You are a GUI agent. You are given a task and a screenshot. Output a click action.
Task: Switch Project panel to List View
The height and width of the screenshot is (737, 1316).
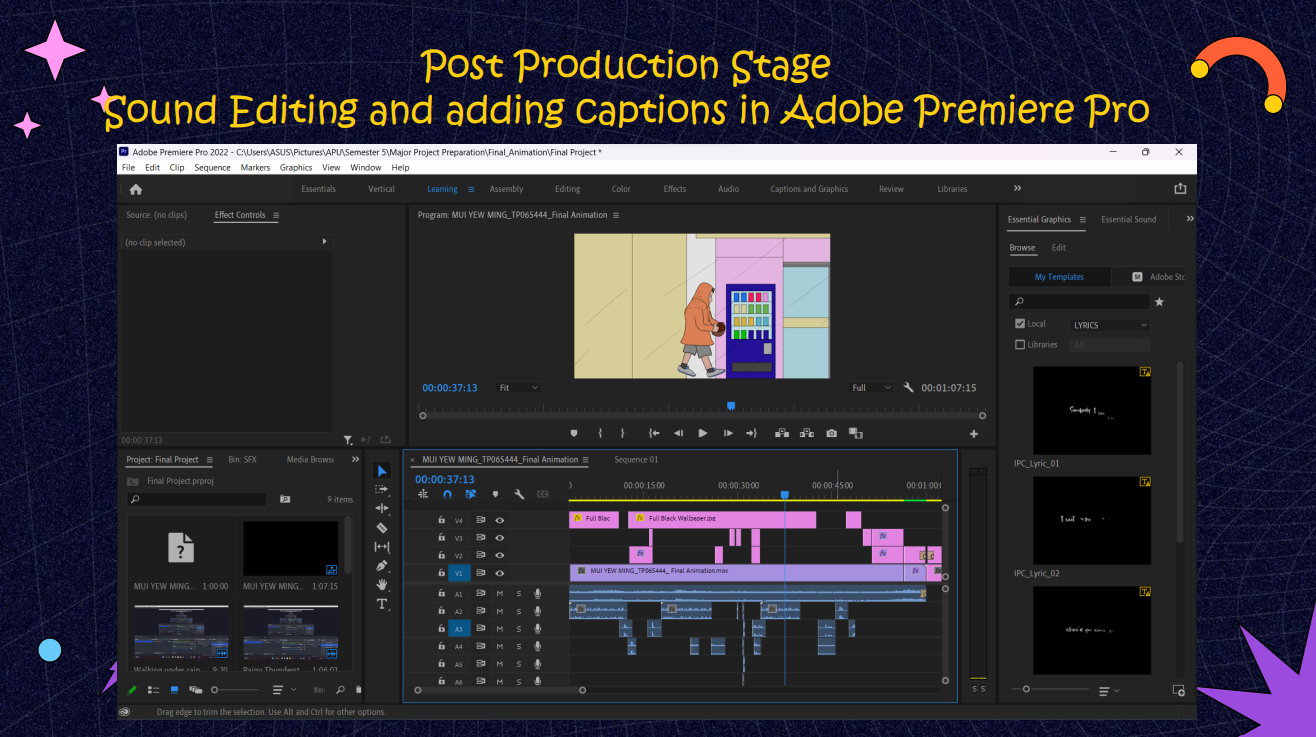(153, 690)
